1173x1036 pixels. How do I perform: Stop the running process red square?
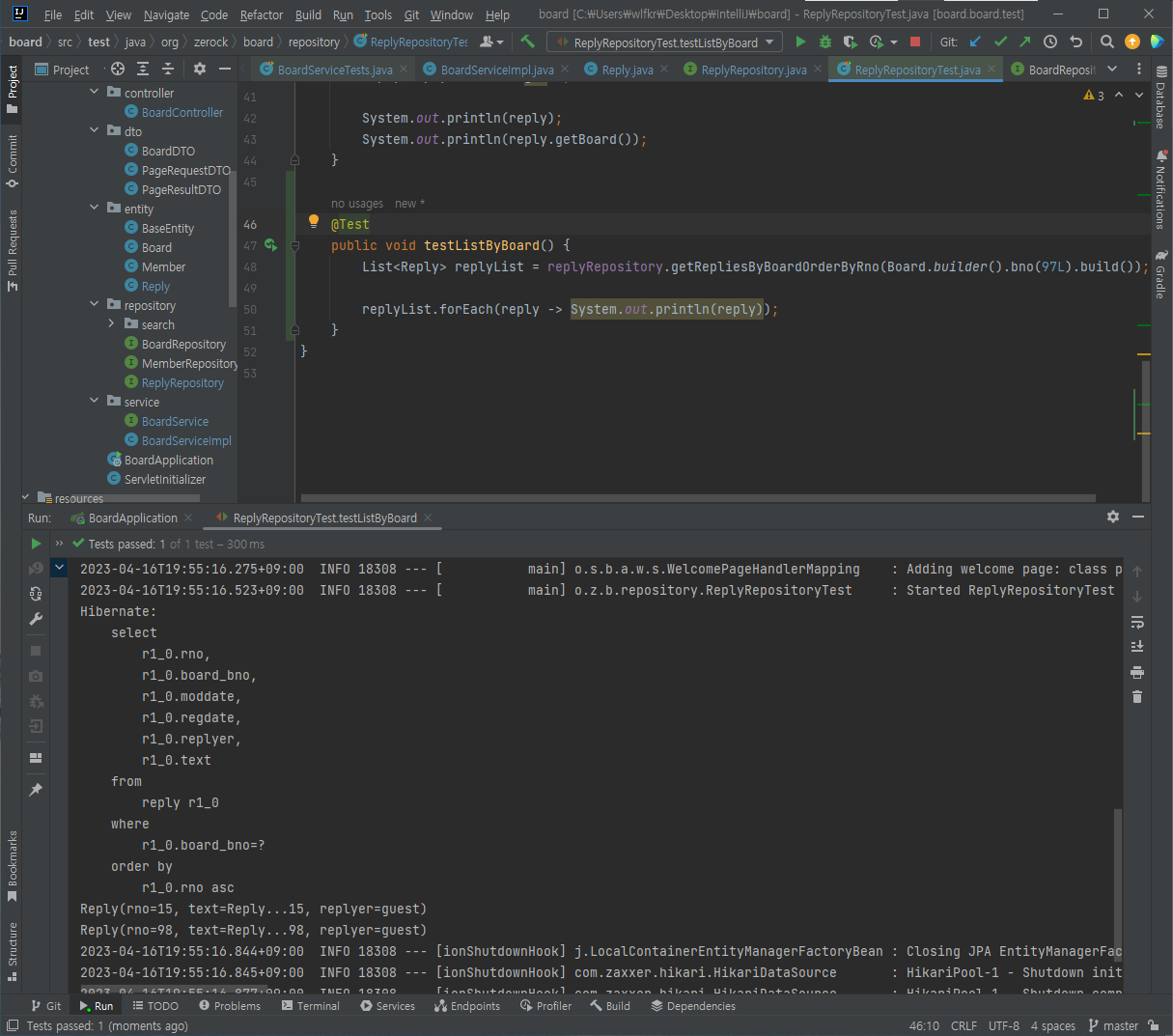click(x=915, y=42)
